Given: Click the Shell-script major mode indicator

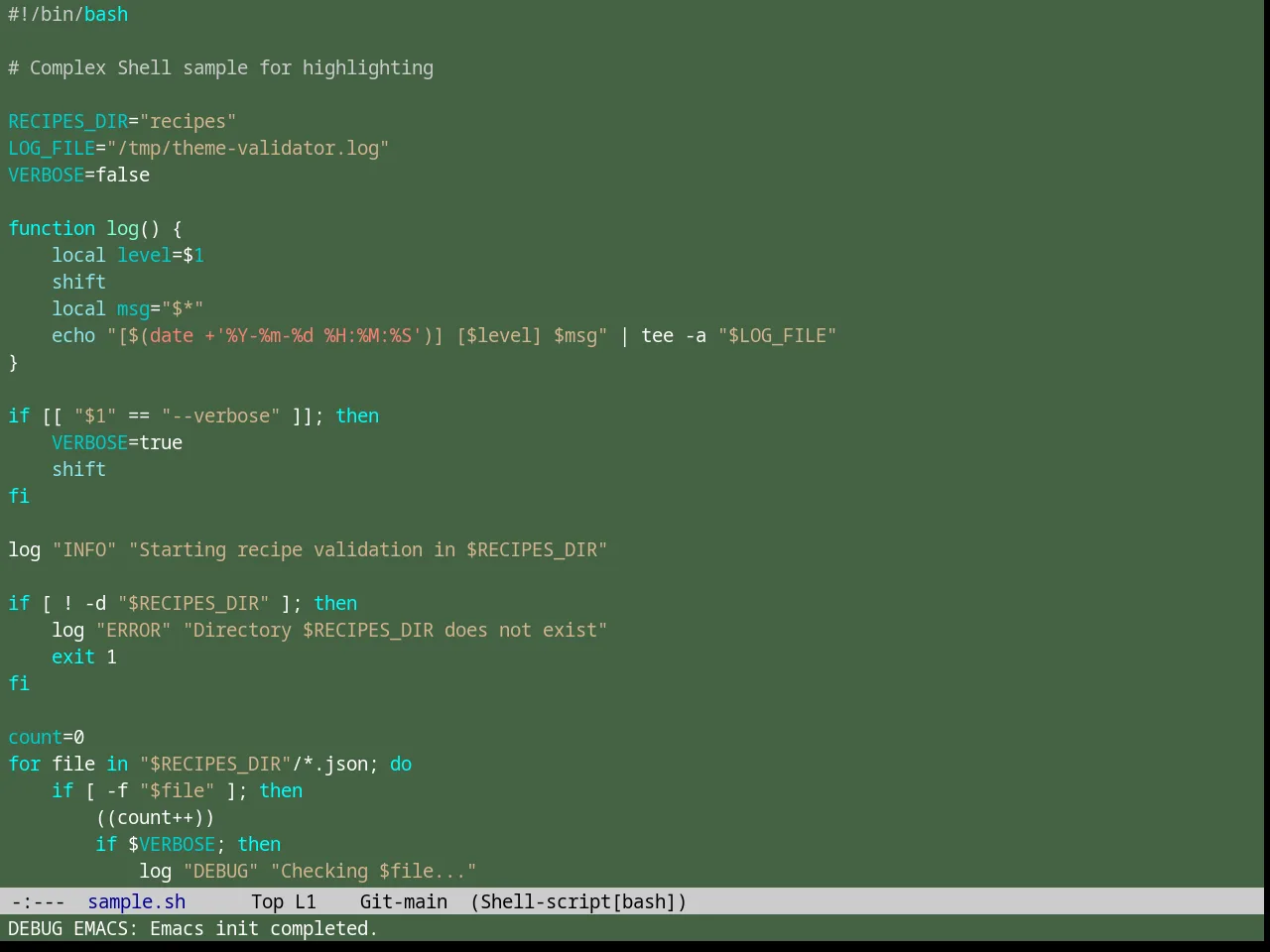Looking at the screenshot, I should (546, 901).
